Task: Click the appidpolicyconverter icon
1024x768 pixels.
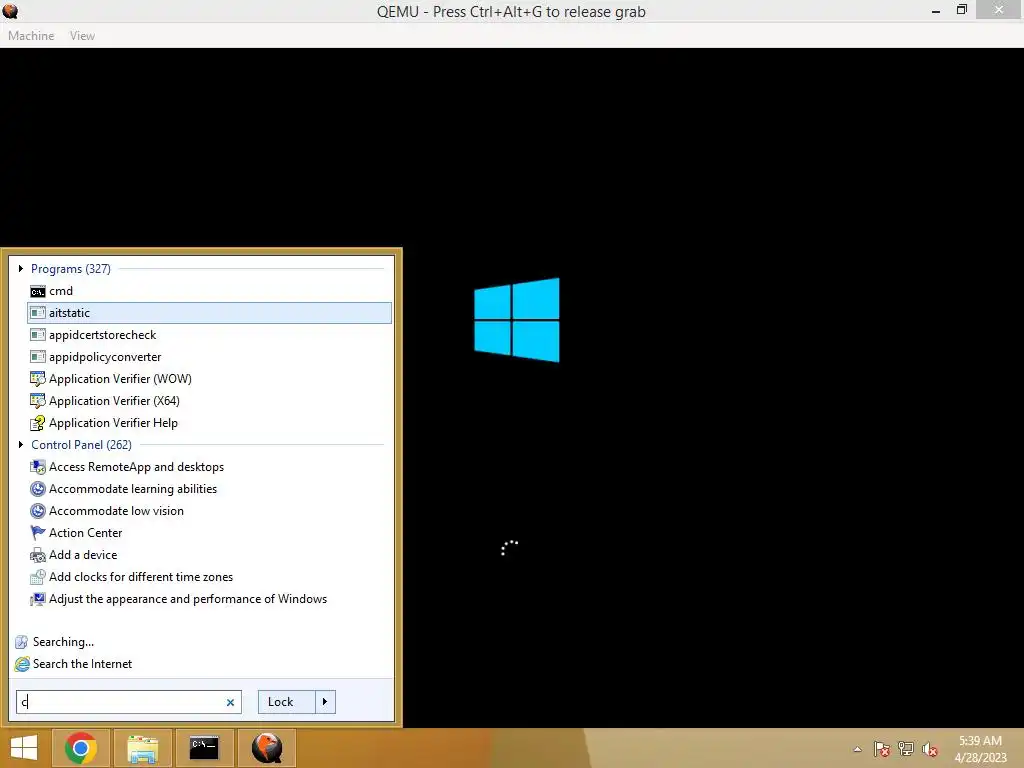Action: pos(38,357)
